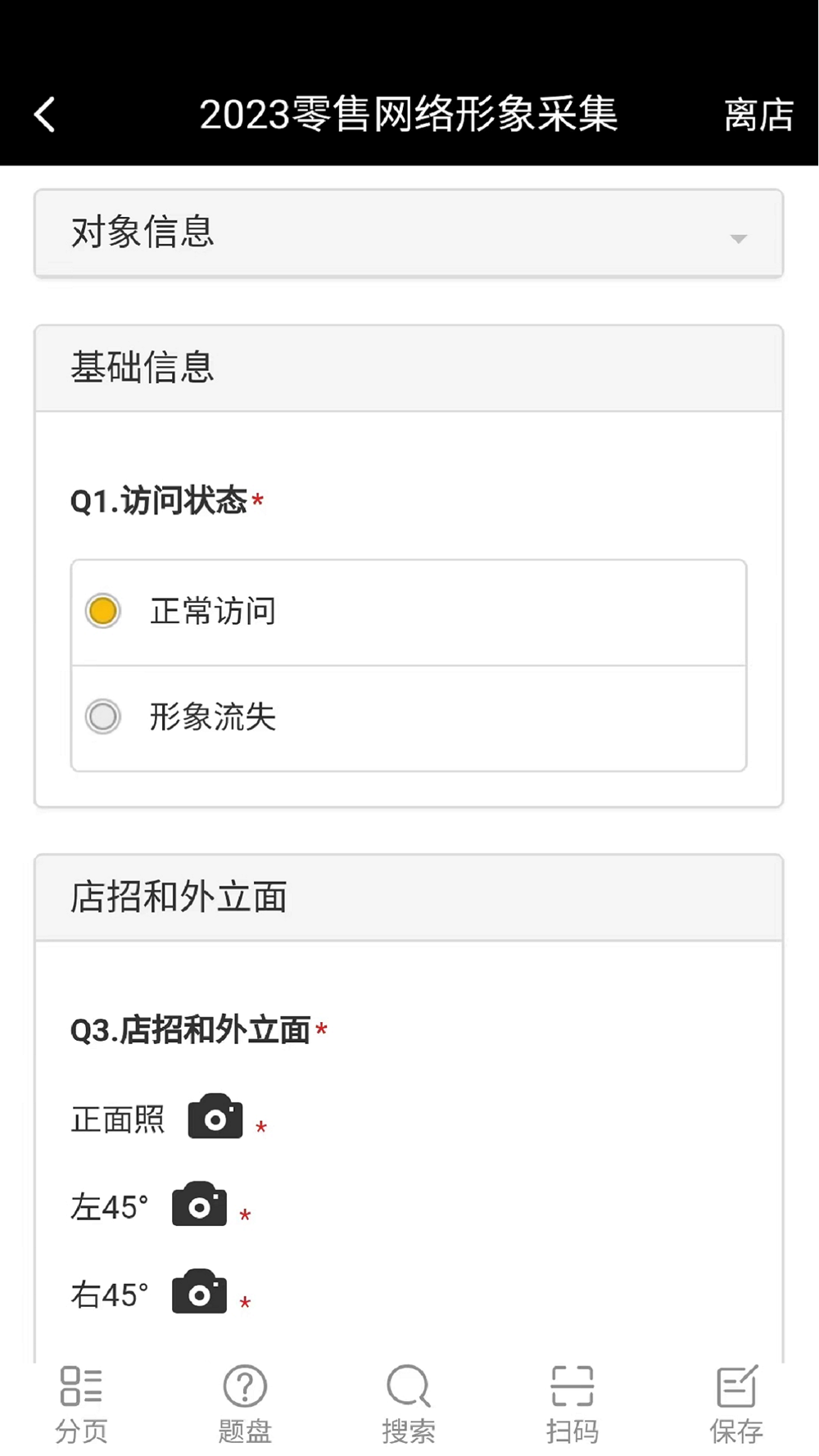The width and height of the screenshot is (819, 1456).
Task: Tap the back arrow icon
Action: pos(45,115)
